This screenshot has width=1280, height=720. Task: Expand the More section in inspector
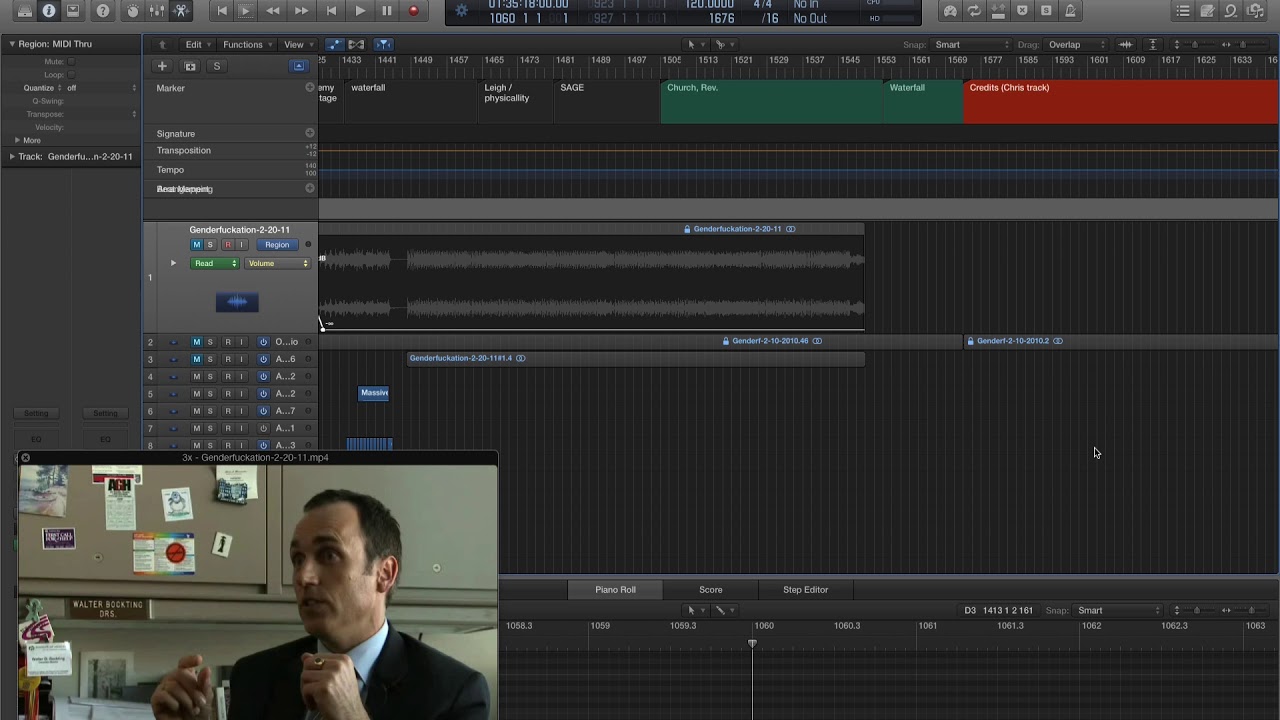point(17,140)
